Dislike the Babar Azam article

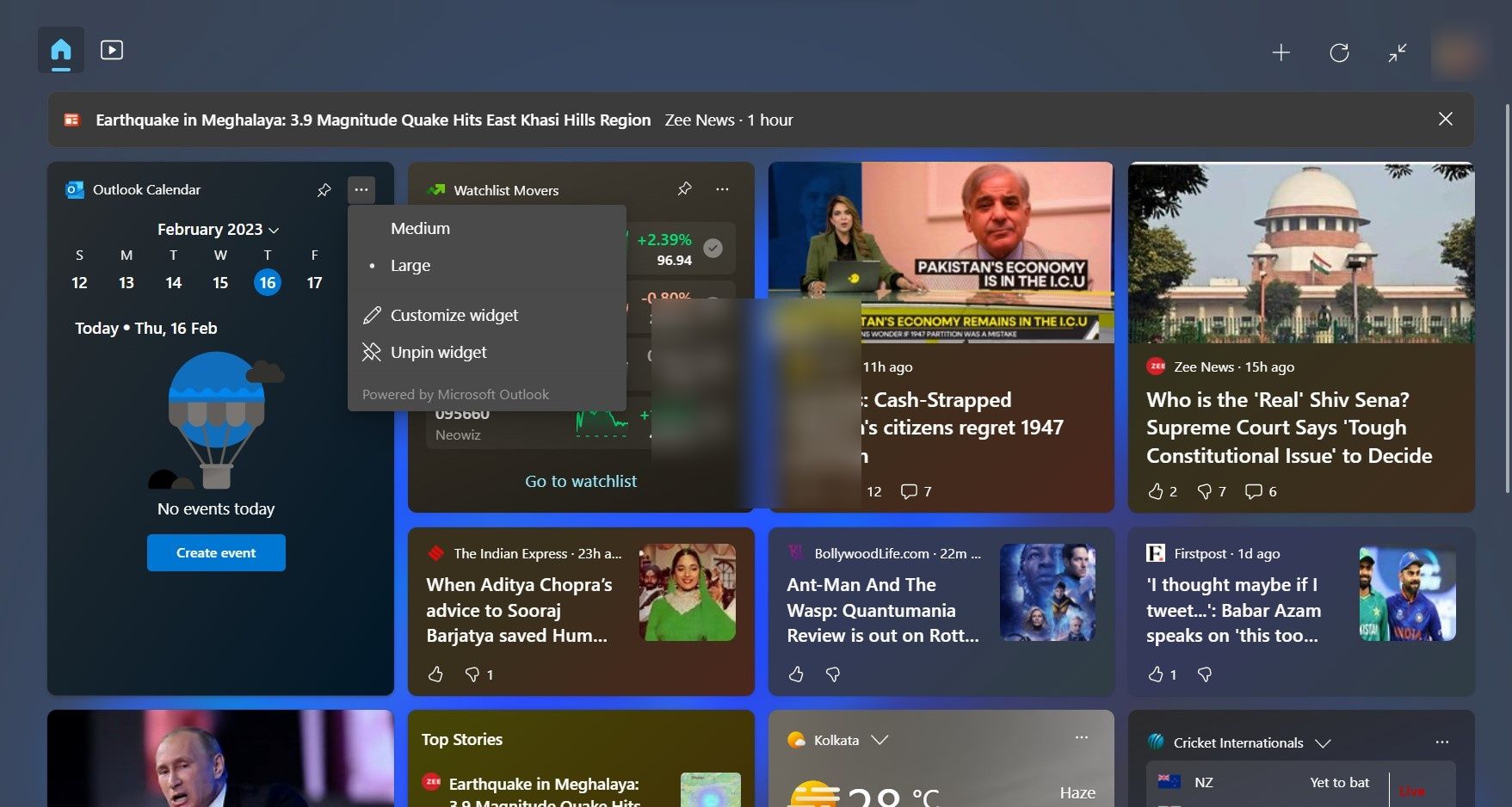pyautogui.click(x=1205, y=675)
